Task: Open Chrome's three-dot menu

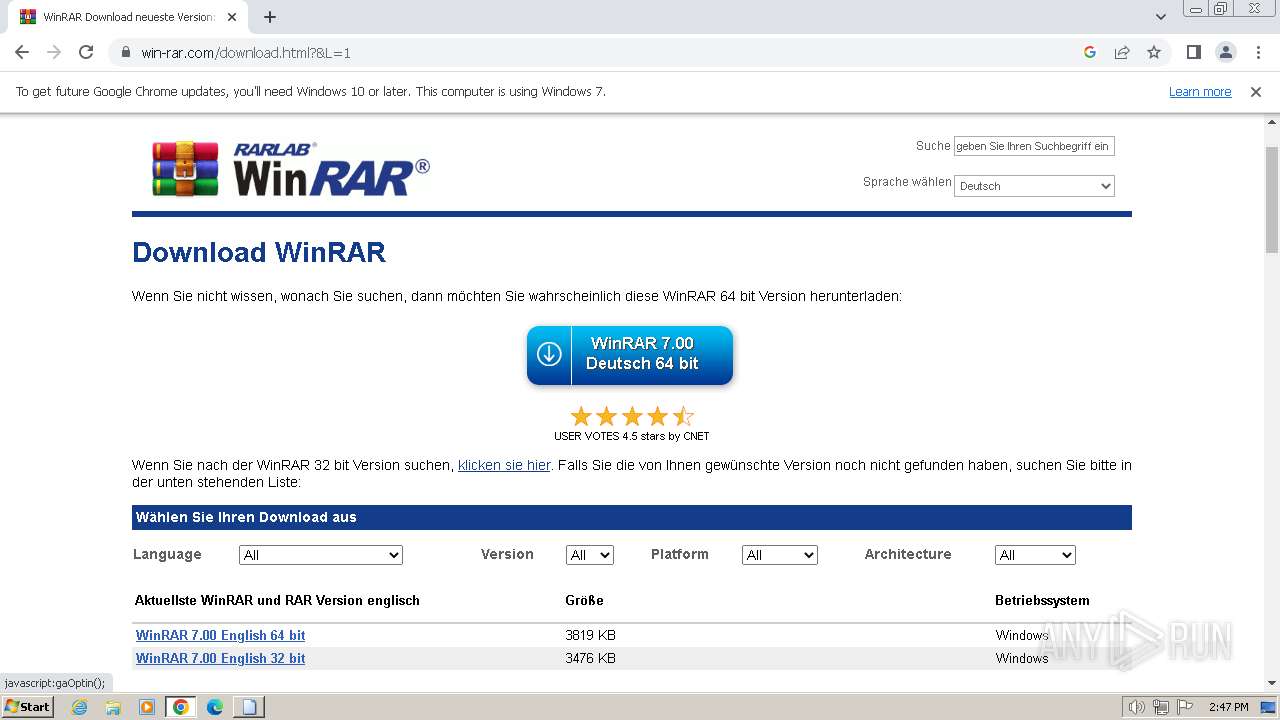Action: (x=1258, y=52)
